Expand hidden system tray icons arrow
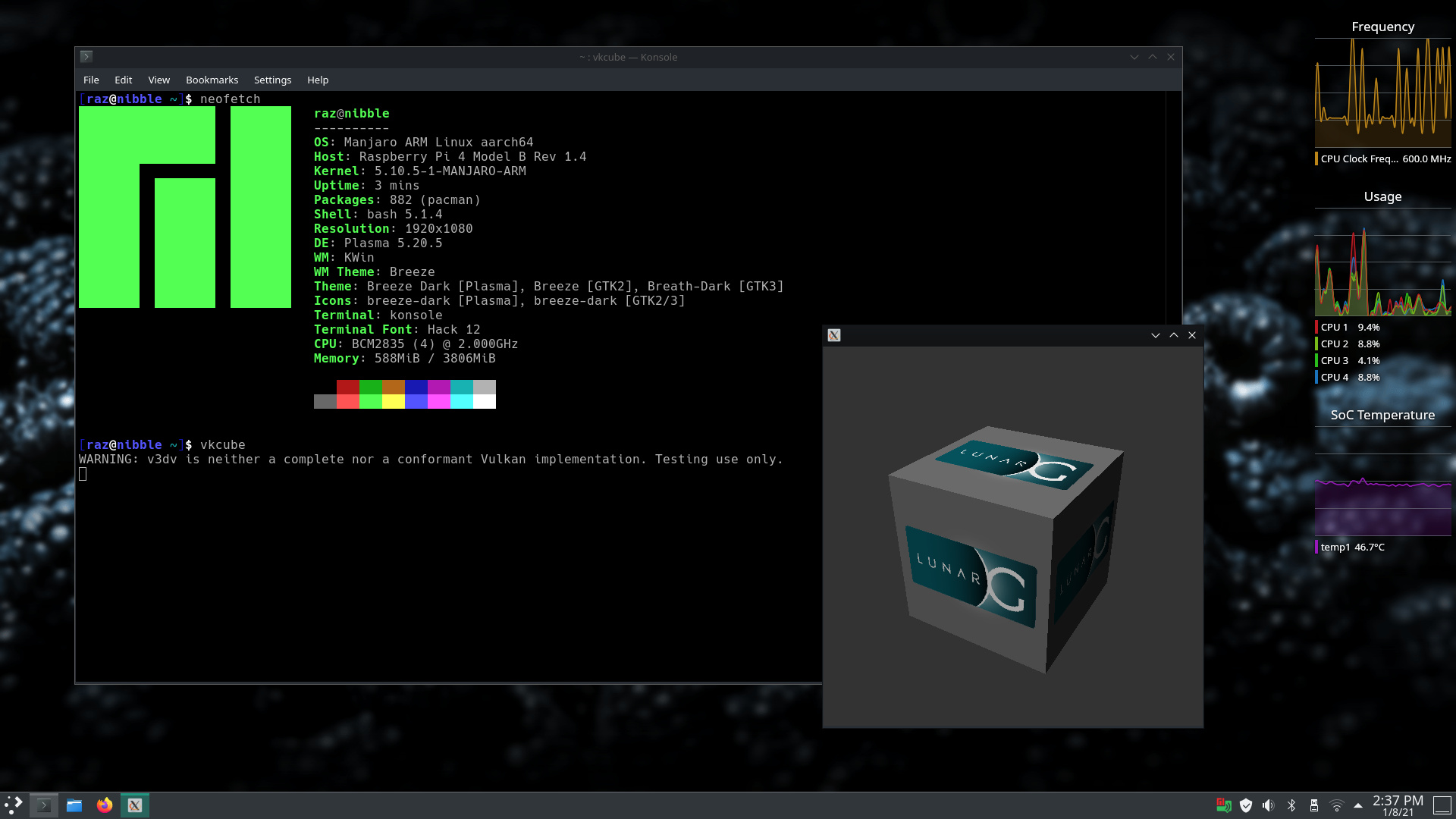Viewport: 1456px width, 819px height. pyautogui.click(x=1358, y=805)
